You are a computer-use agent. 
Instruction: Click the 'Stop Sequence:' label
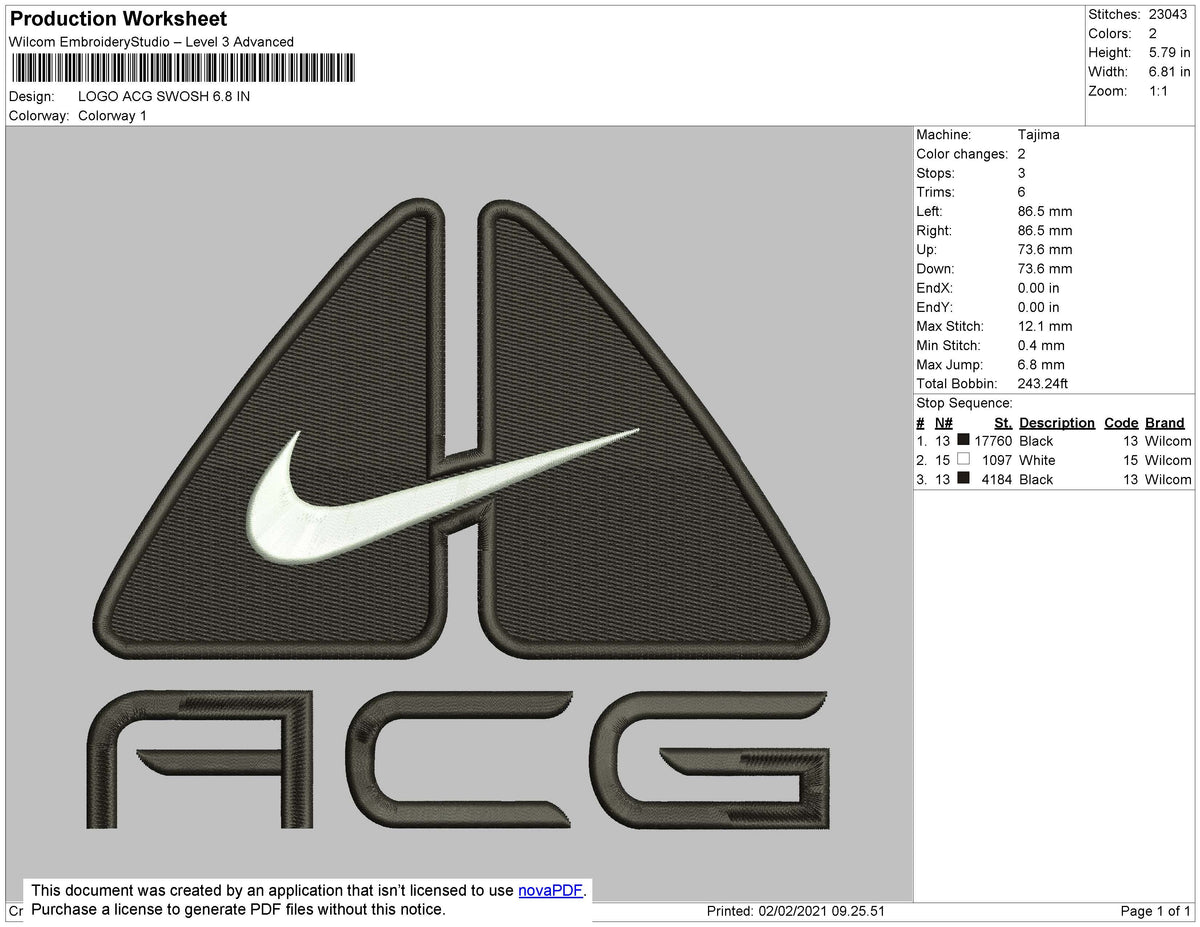(964, 403)
